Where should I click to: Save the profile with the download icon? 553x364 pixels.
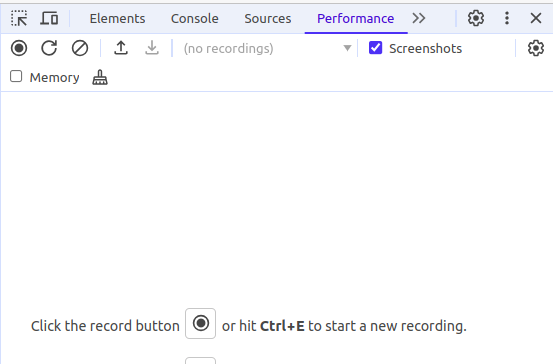pos(152,48)
